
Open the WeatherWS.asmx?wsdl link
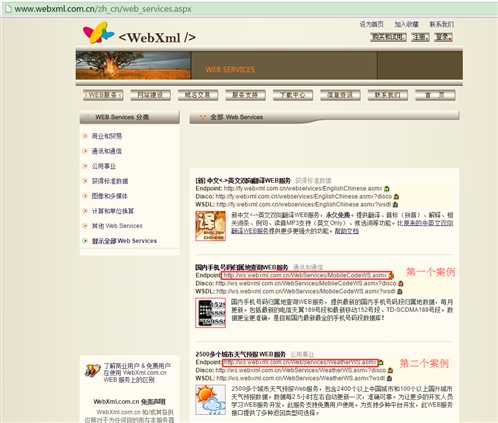click(x=301, y=378)
